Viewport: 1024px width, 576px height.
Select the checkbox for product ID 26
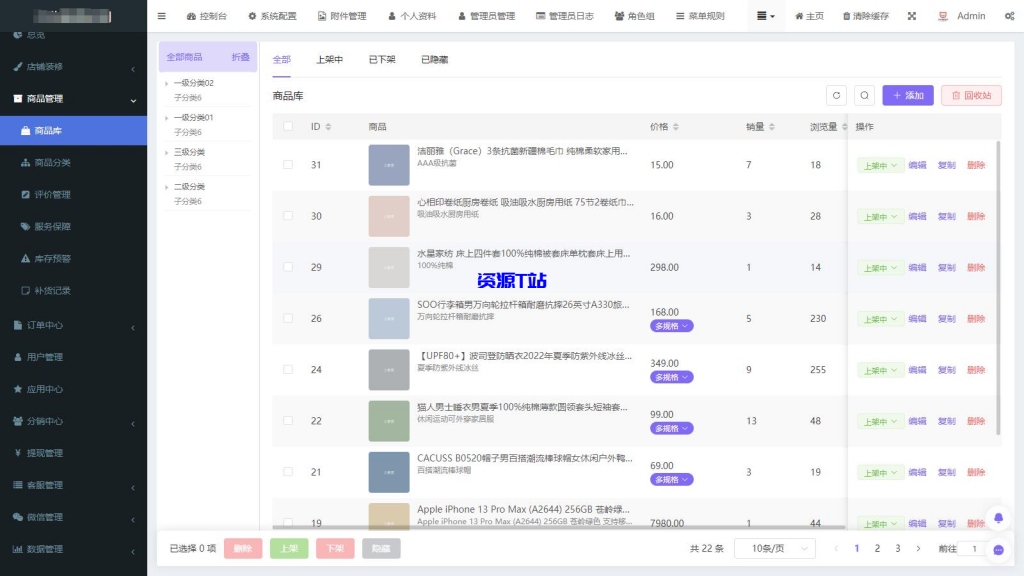288,318
